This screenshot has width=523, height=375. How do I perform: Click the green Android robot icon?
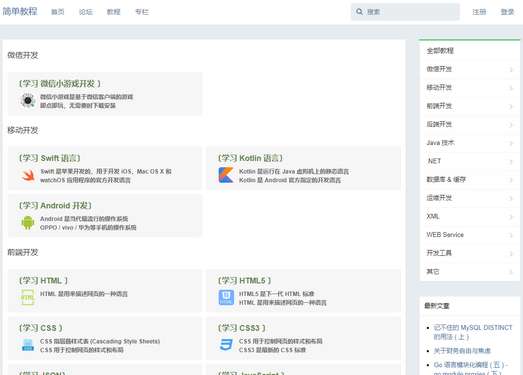pos(28,223)
